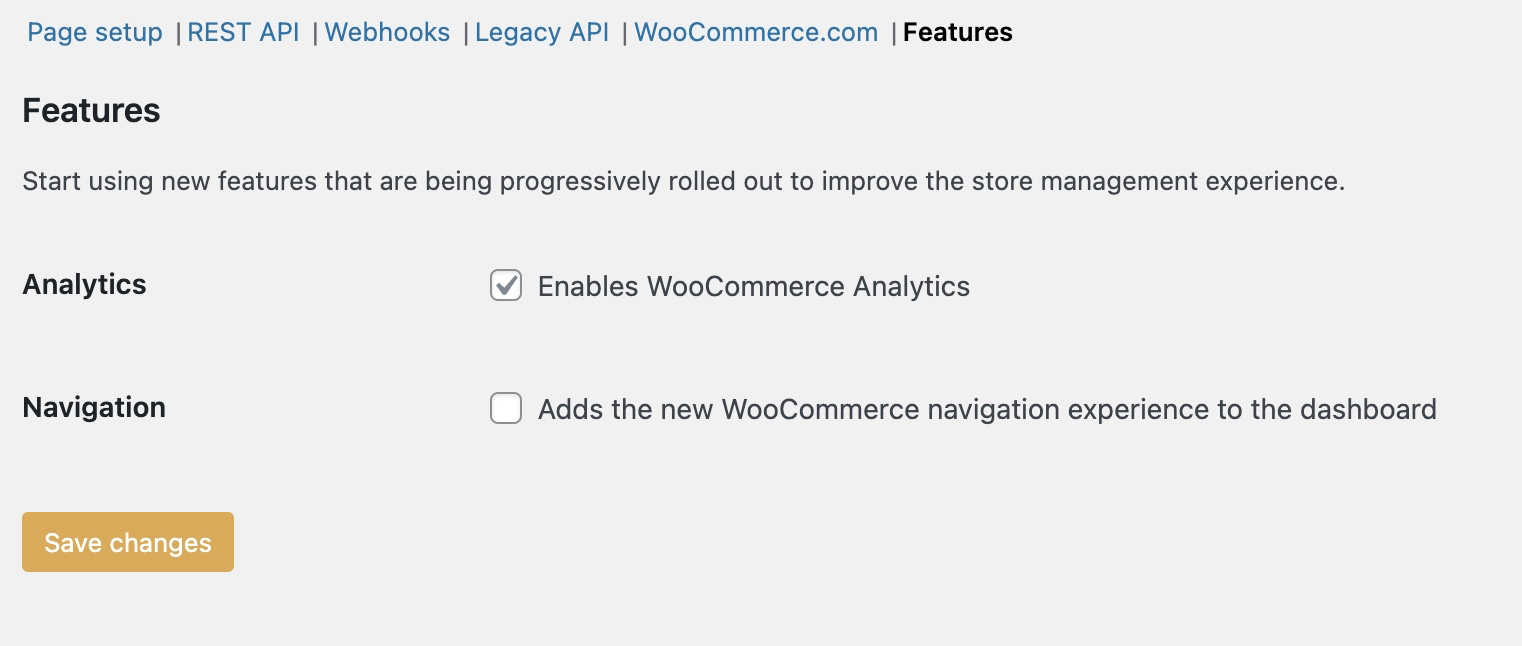Click the Enables WooCommerce Analytics label text

(x=754, y=286)
